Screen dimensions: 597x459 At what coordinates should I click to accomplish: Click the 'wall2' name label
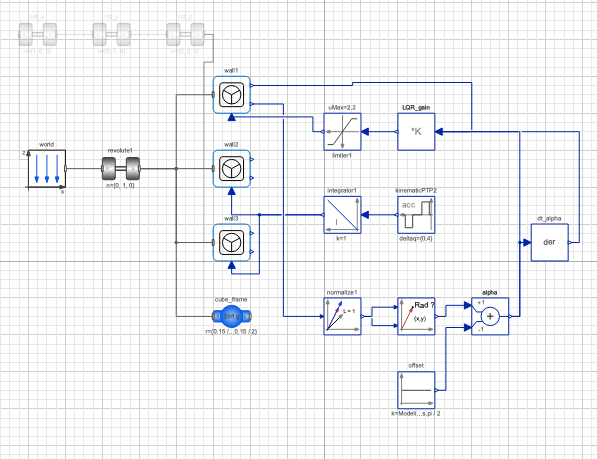coord(231,144)
